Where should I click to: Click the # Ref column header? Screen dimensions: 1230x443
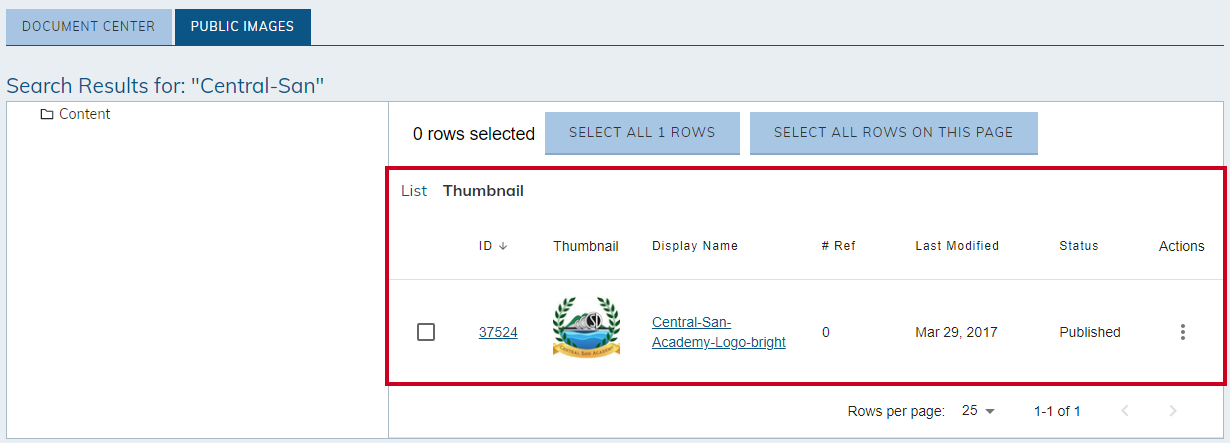coord(838,246)
